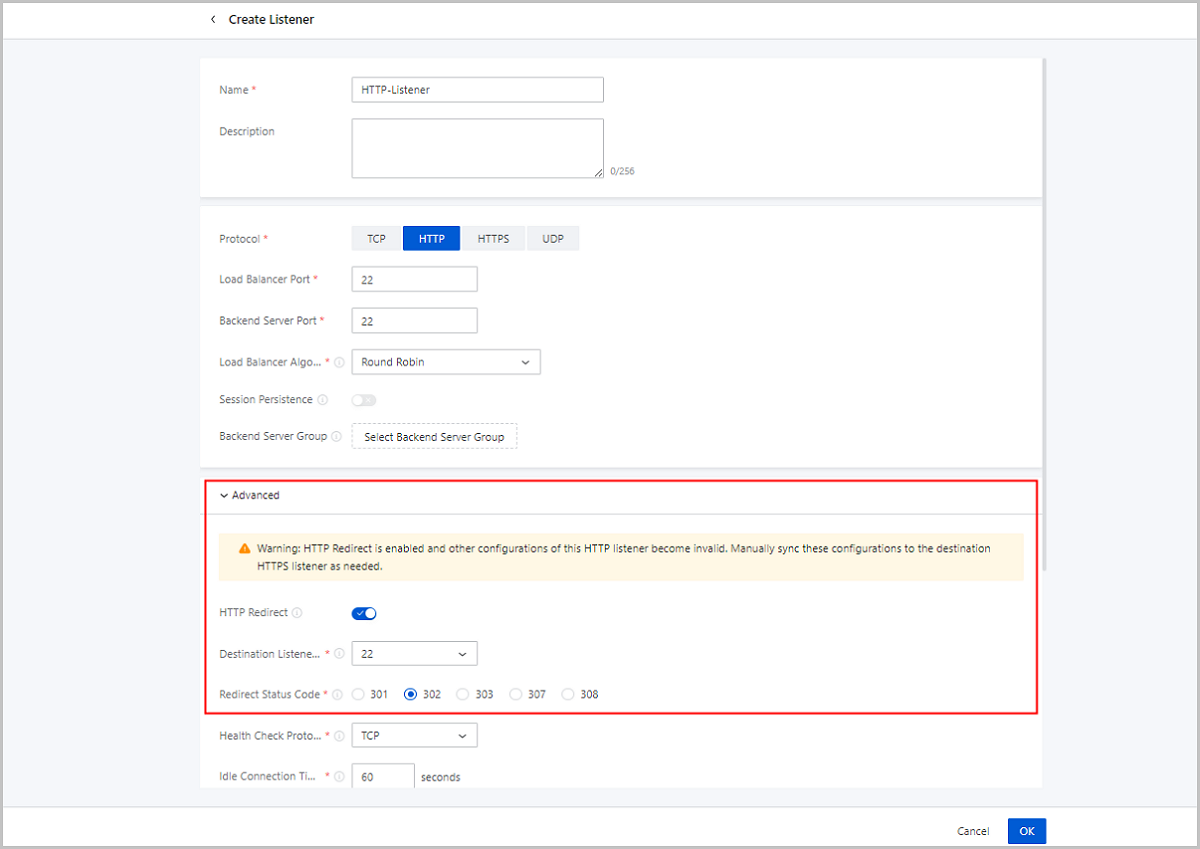
Task: Click Select Backend Server Group button
Action: pos(434,437)
